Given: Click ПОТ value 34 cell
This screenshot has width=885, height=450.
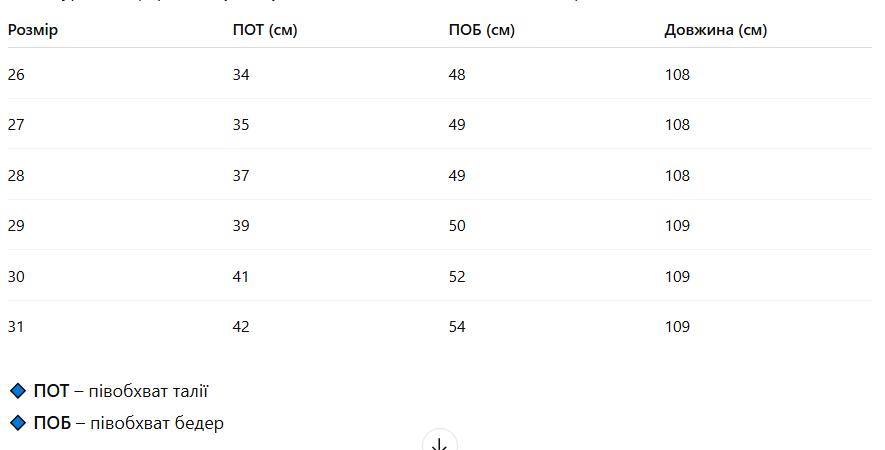Looking at the screenshot, I should (x=241, y=75).
